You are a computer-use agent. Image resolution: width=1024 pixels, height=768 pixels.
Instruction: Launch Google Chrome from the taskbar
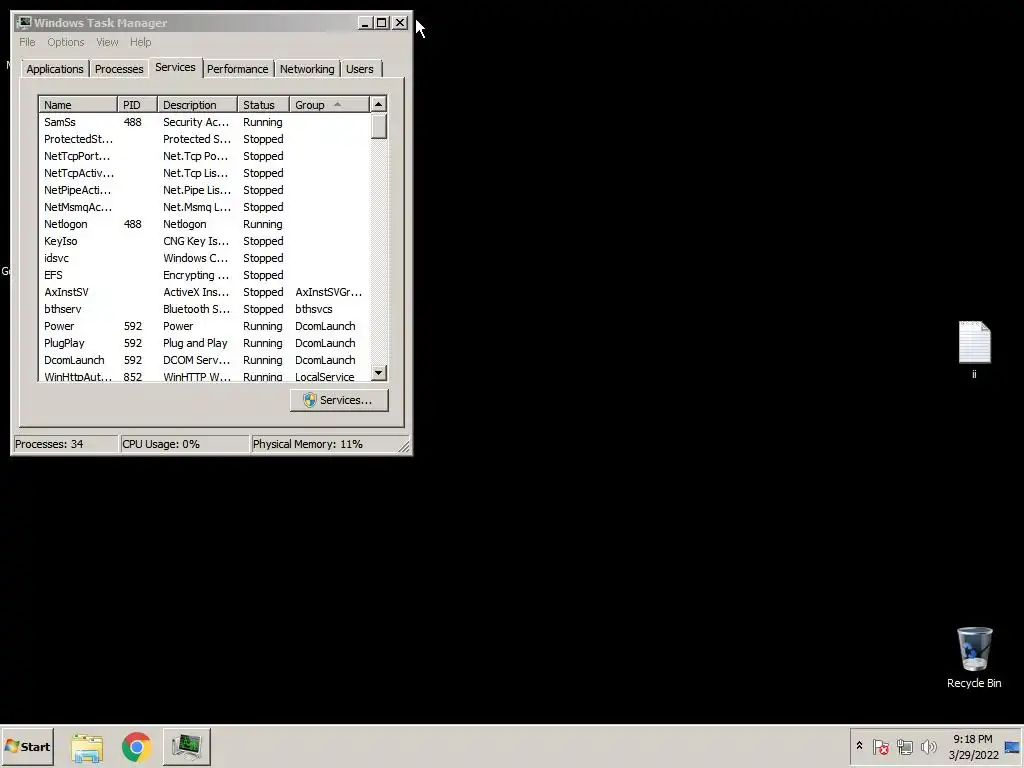(x=136, y=747)
